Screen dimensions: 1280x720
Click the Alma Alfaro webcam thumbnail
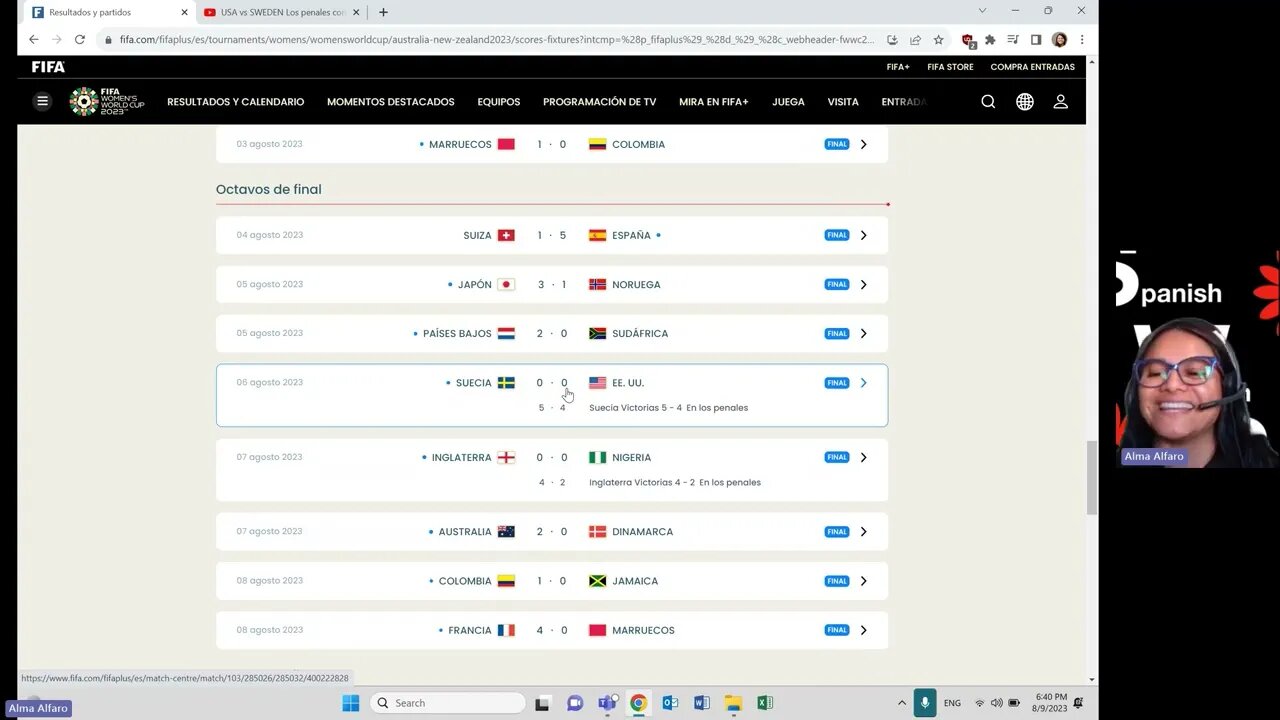click(x=1197, y=359)
